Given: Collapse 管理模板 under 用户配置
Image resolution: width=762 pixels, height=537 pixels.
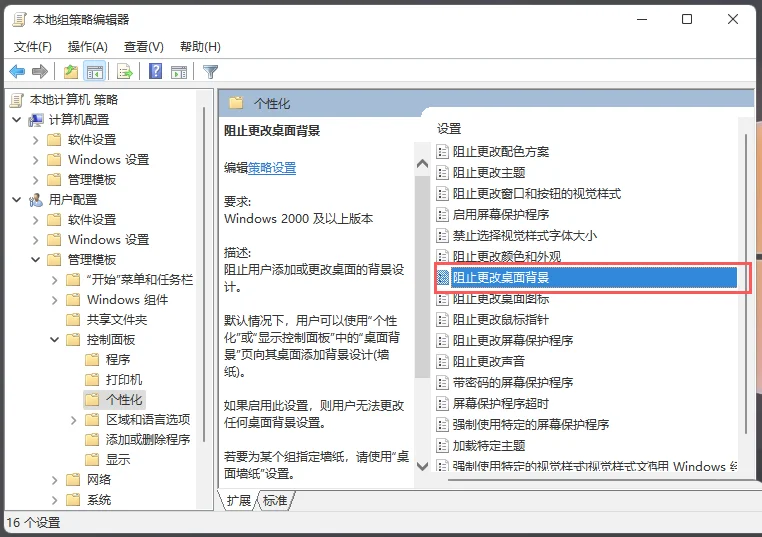Looking at the screenshot, I should point(35,260).
